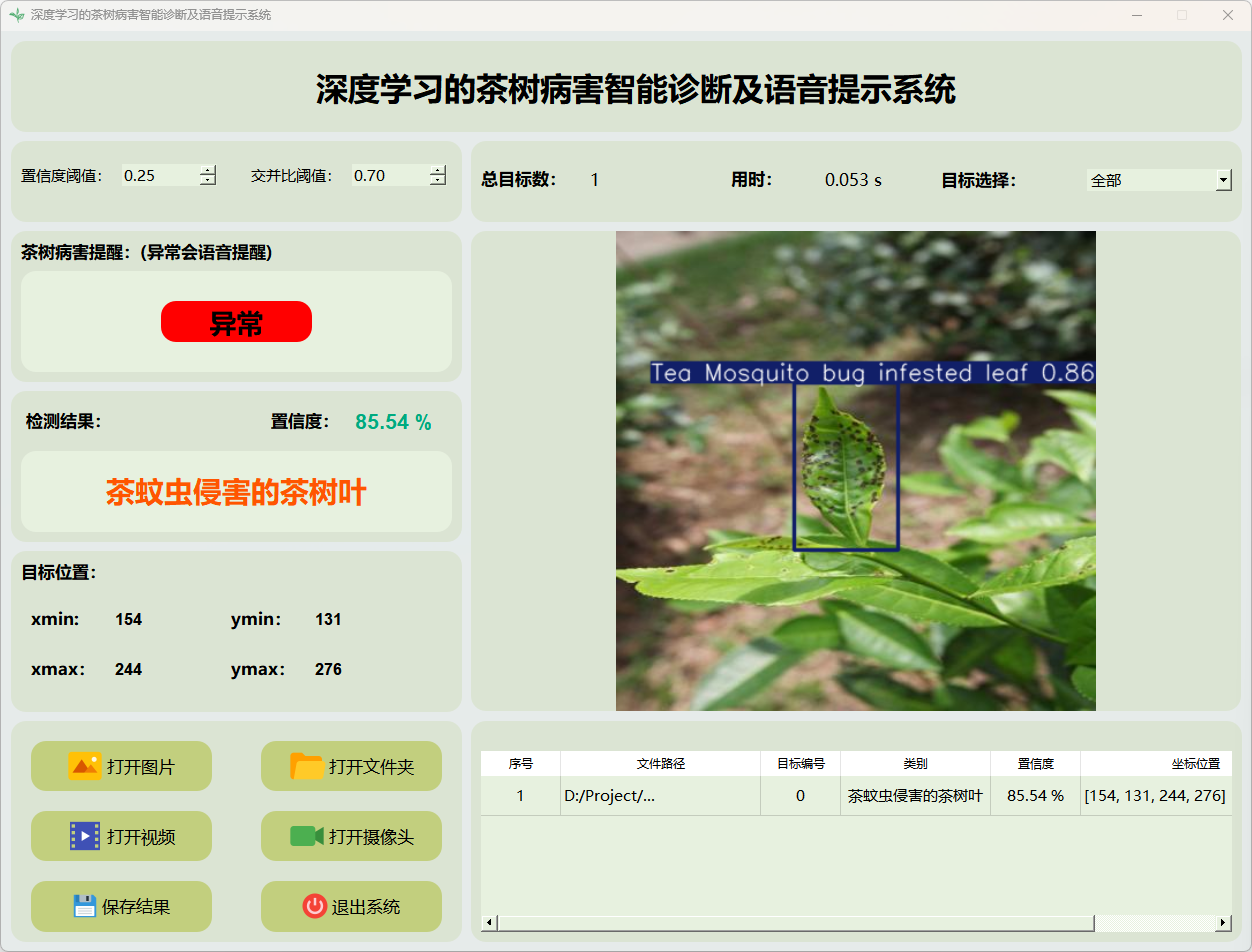This screenshot has width=1252, height=952.
Task: Click the 交并比阈值 input field showing 0.70
Action: [x=390, y=176]
